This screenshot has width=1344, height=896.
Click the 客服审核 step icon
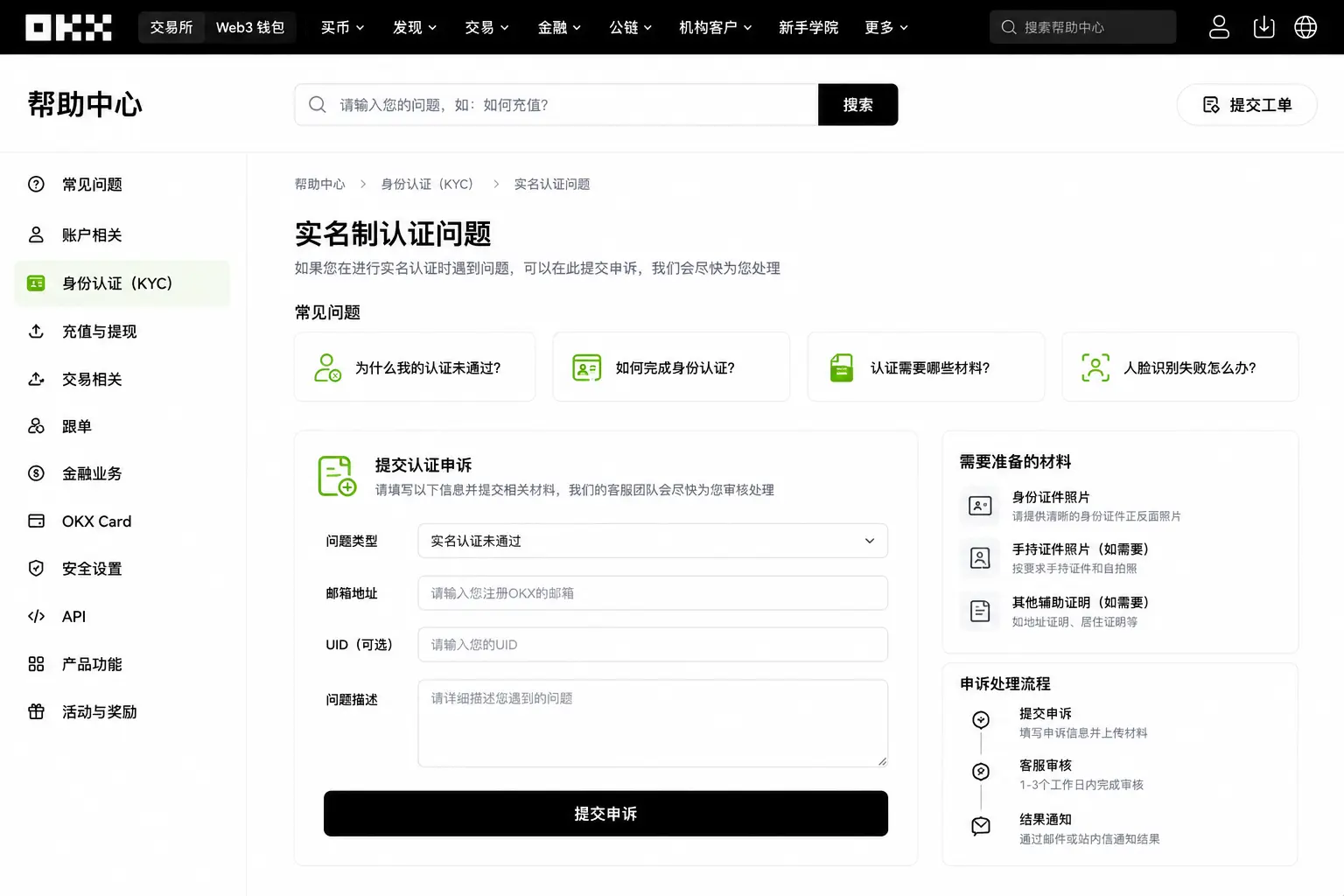click(981, 772)
